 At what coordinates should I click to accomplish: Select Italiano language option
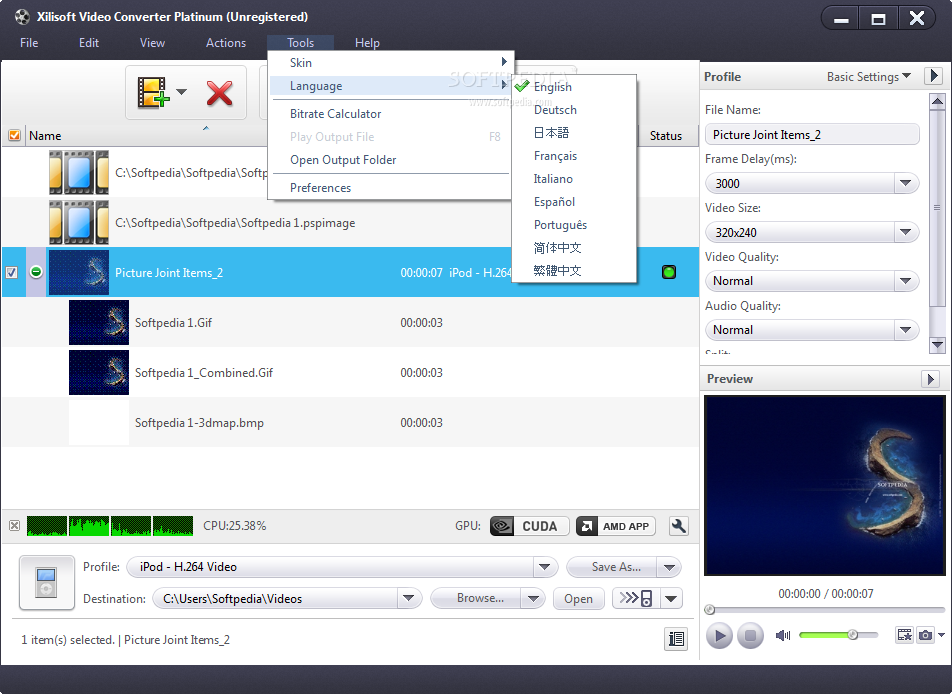574,179
